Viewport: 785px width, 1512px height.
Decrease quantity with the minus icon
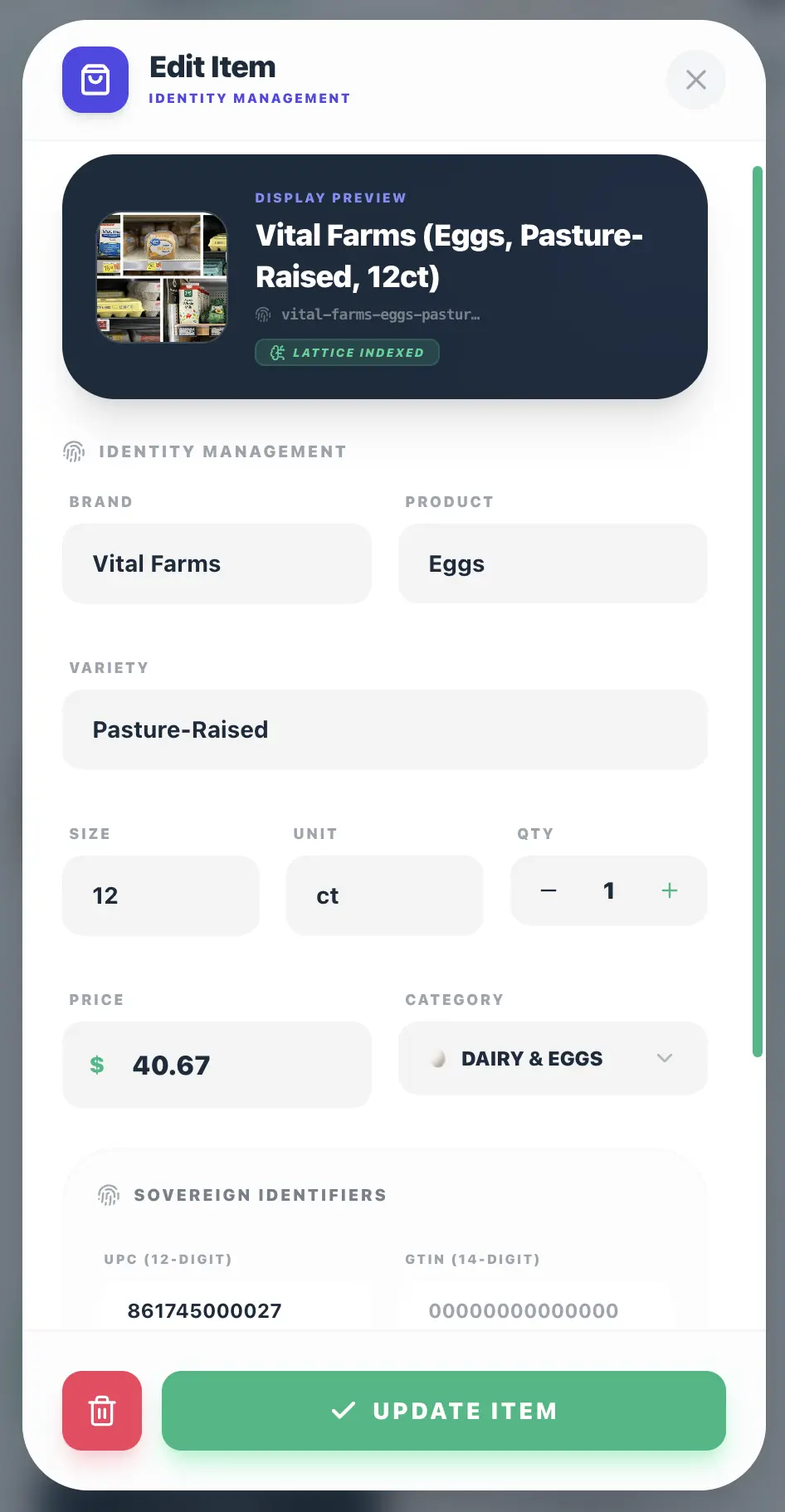point(549,890)
